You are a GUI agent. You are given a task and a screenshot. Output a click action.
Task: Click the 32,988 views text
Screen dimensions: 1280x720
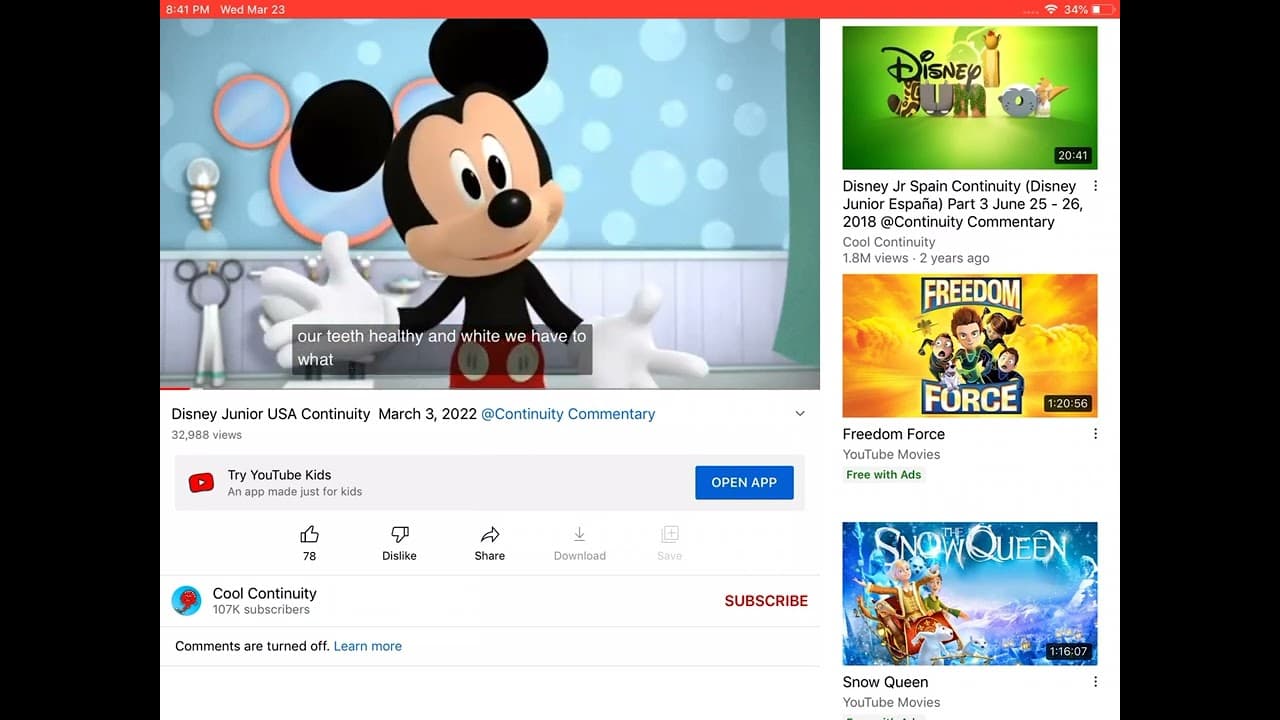point(206,435)
